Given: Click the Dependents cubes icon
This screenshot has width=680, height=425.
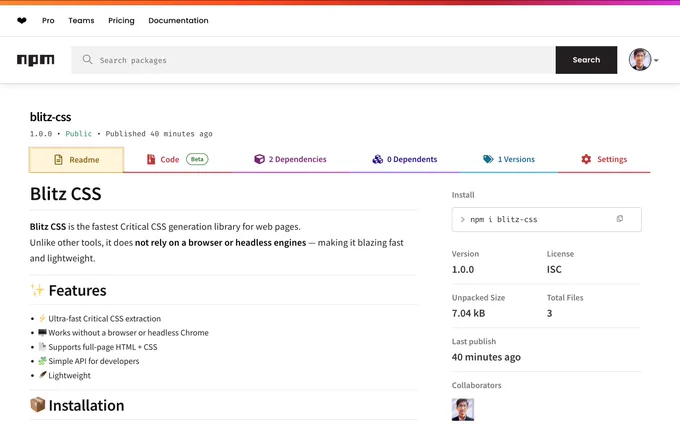Looking at the screenshot, I should coord(377,159).
